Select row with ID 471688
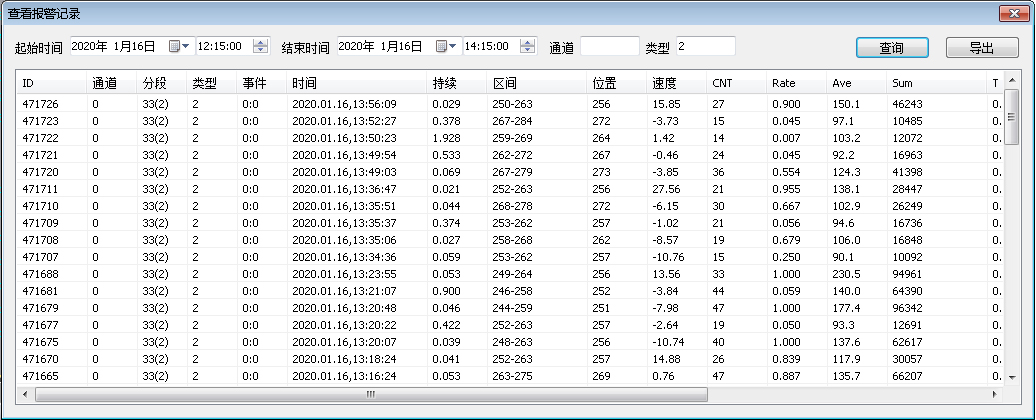 click(511, 274)
